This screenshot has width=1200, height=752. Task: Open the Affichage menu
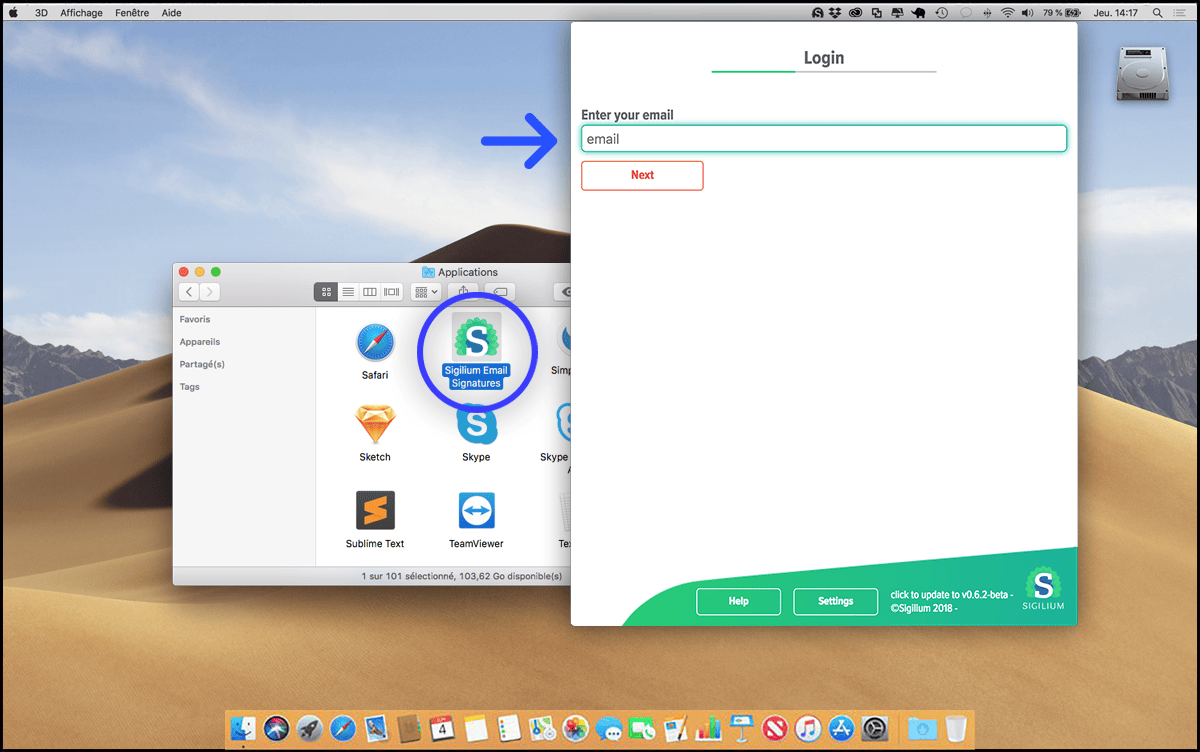pyautogui.click(x=81, y=13)
